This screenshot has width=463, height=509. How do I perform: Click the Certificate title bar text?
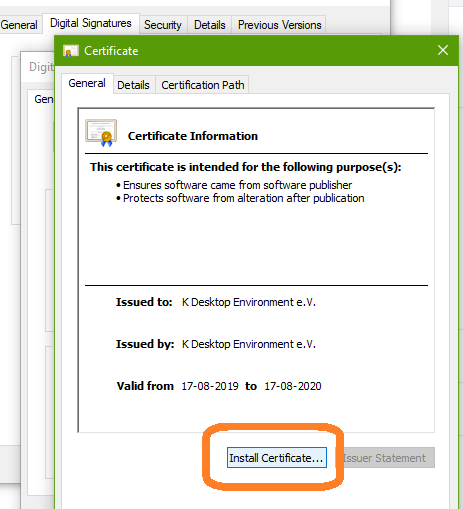111,51
